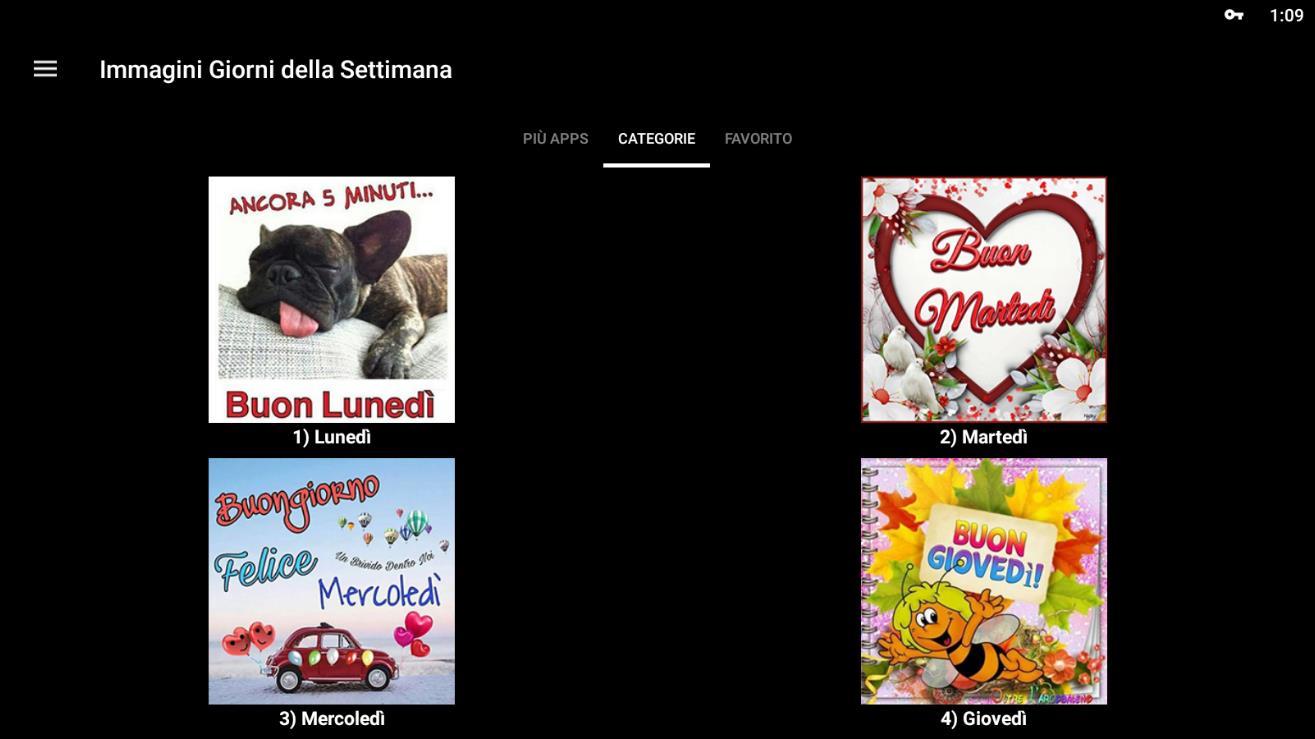Tap the VPN key status icon
Viewport: 1315px width, 739px height.
click(1234, 15)
